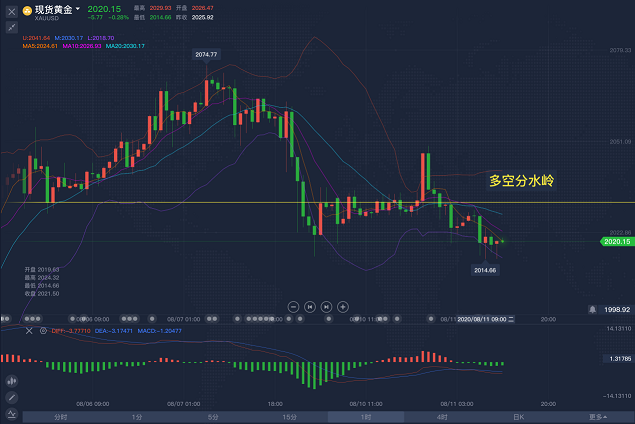
Task: Jump to the earliest chart data
Action: (310, 306)
